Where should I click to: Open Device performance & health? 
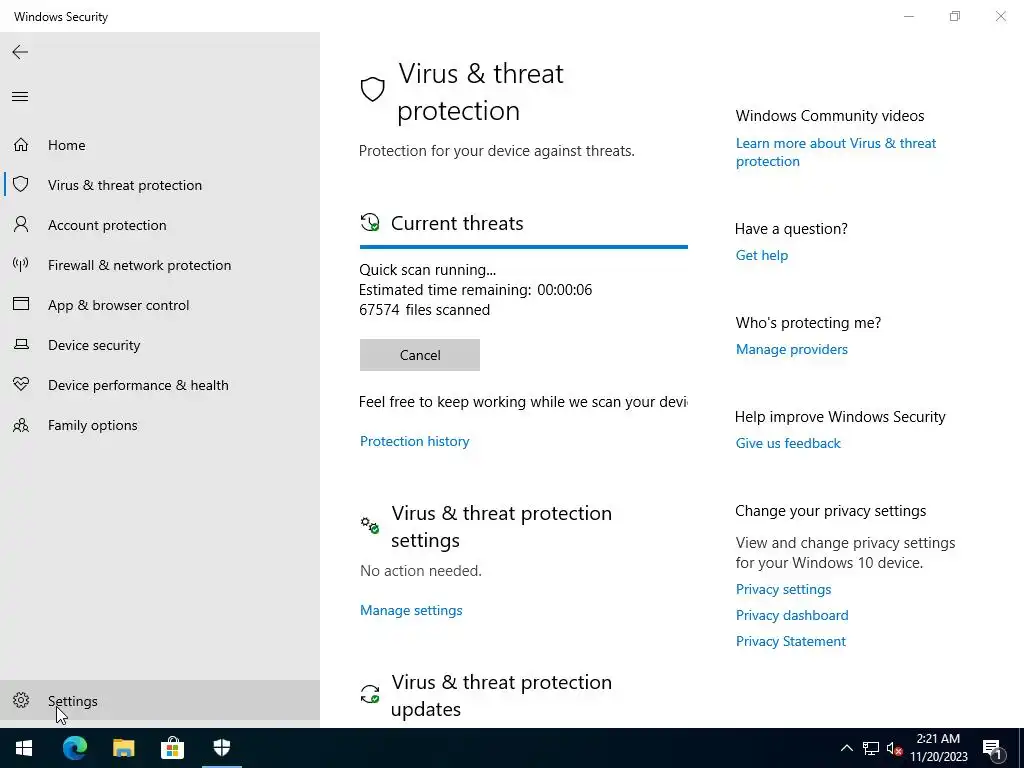click(160, 385)
